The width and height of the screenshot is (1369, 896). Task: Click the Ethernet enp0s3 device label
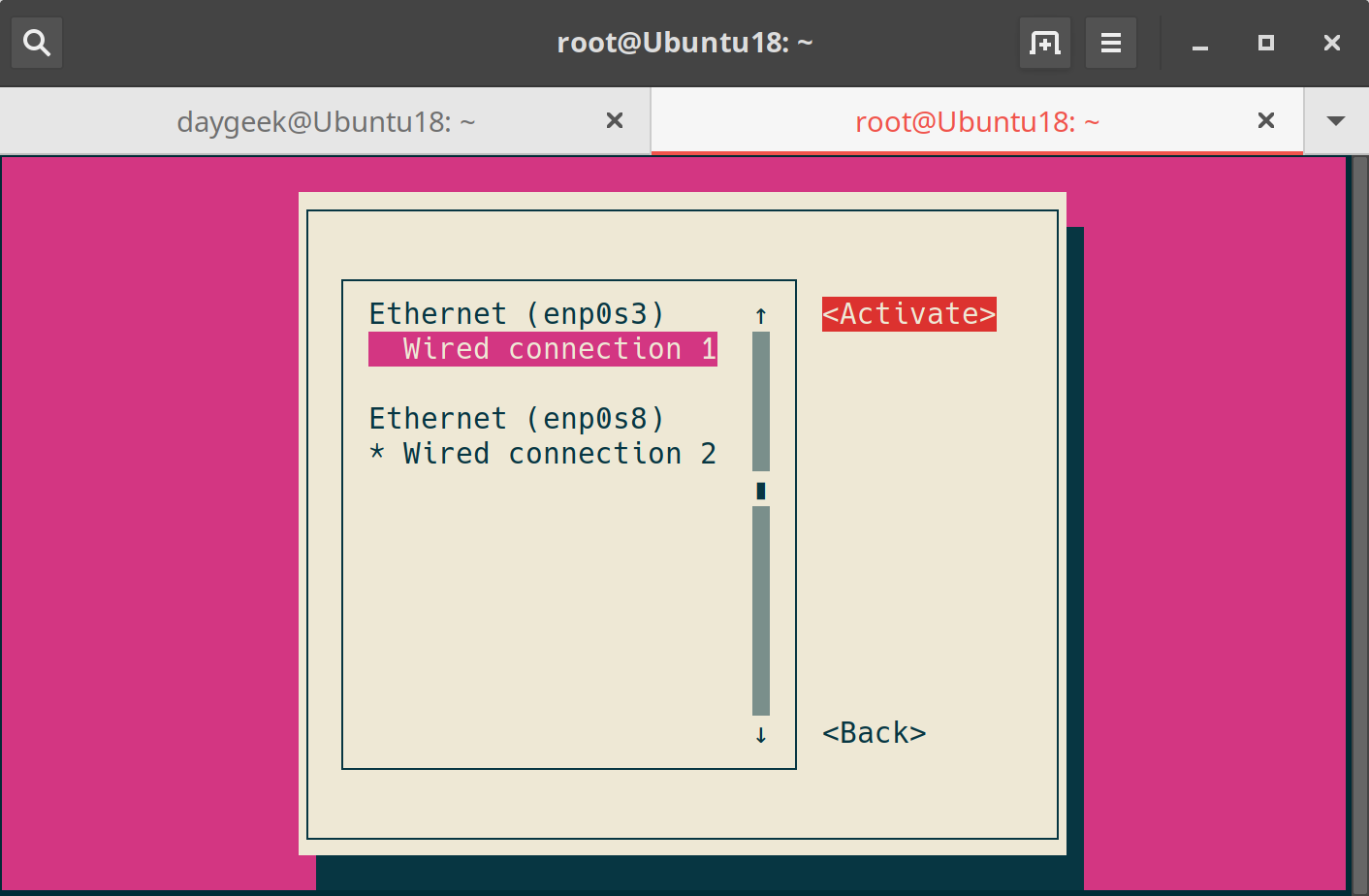click(x=516, y=312)
